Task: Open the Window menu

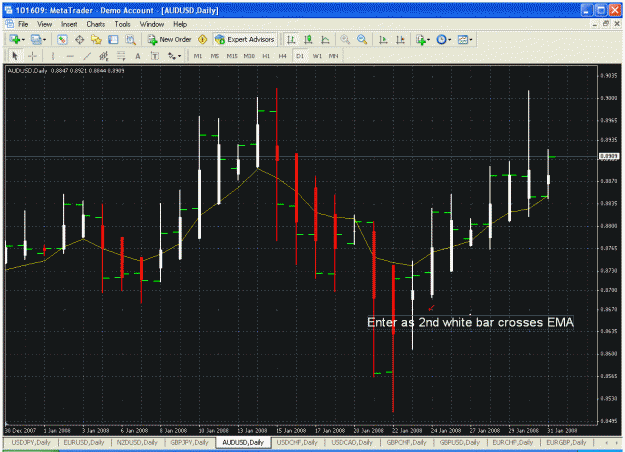Action: 152,24
